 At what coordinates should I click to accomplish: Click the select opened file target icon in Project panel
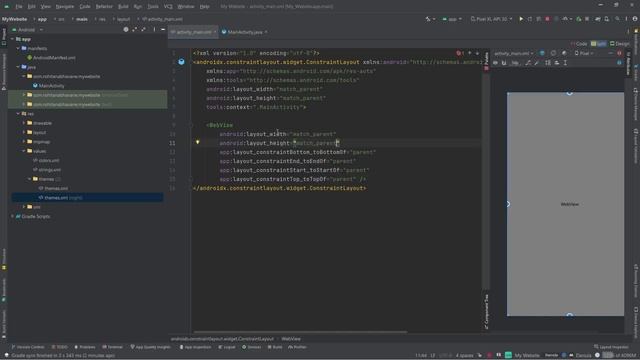(126, 29)
